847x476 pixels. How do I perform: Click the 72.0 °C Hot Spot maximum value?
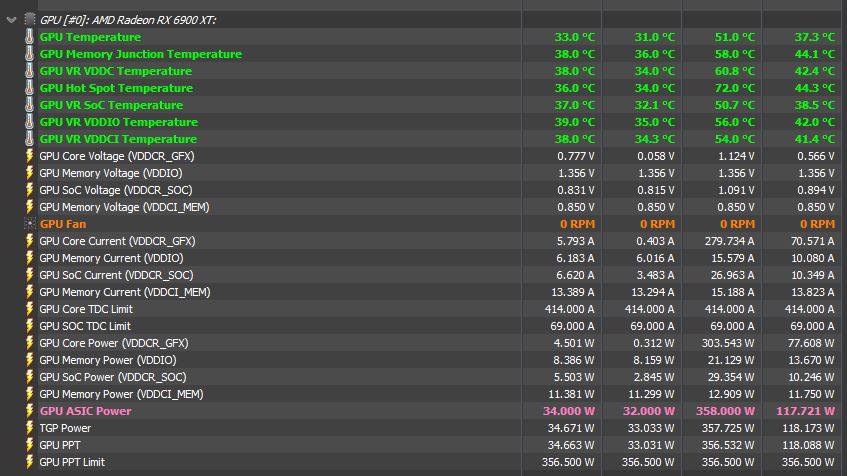pos(734,88)
